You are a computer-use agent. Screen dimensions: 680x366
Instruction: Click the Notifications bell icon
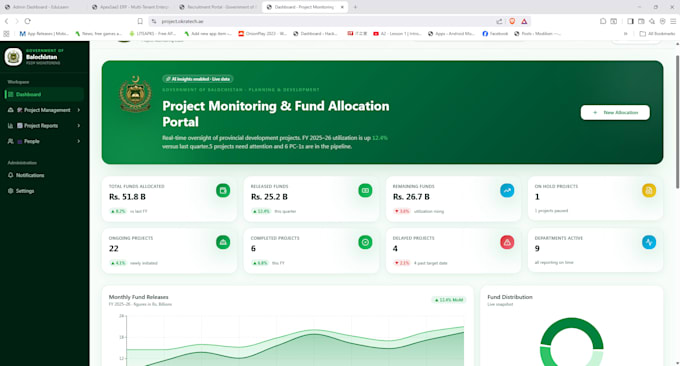click(11, 175)
